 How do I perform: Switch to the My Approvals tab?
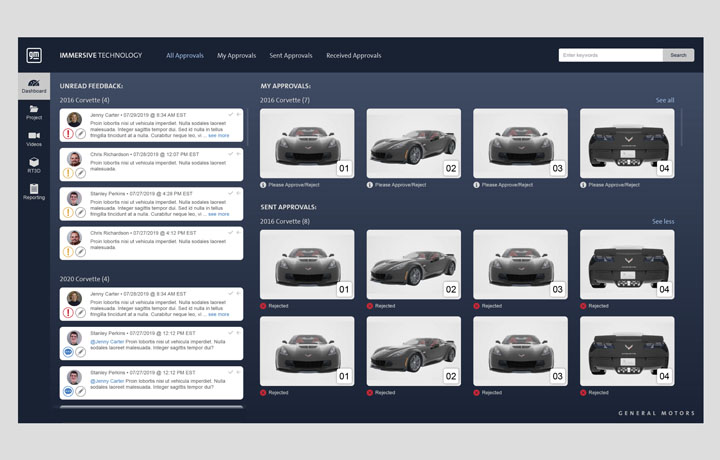236,55
